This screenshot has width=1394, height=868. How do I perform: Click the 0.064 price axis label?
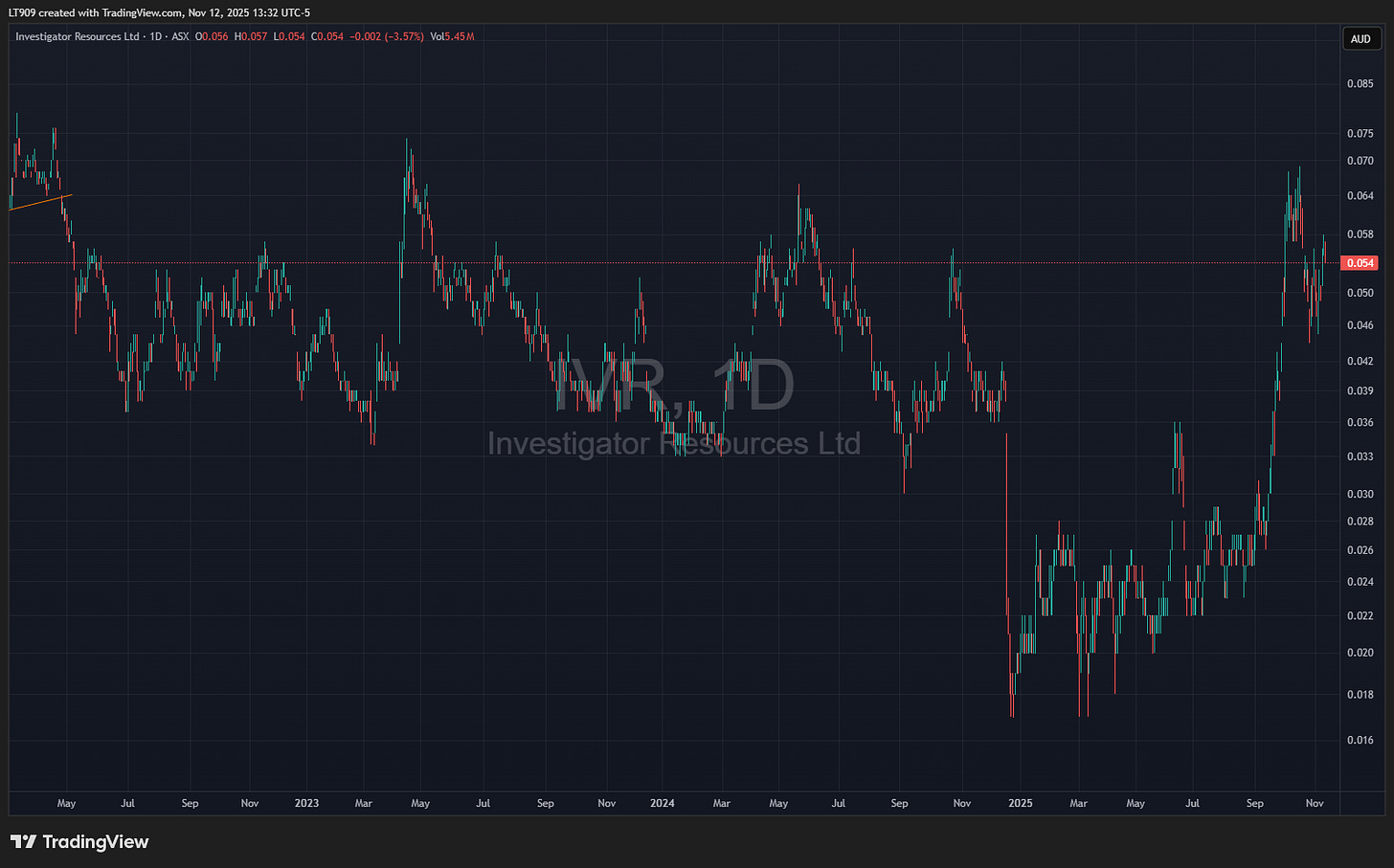[1360, 196]
